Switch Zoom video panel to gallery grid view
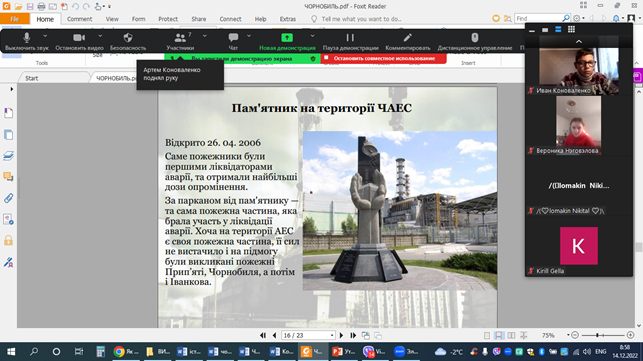The height and width of the screenshot is (361, 643). tap(571, 29)
